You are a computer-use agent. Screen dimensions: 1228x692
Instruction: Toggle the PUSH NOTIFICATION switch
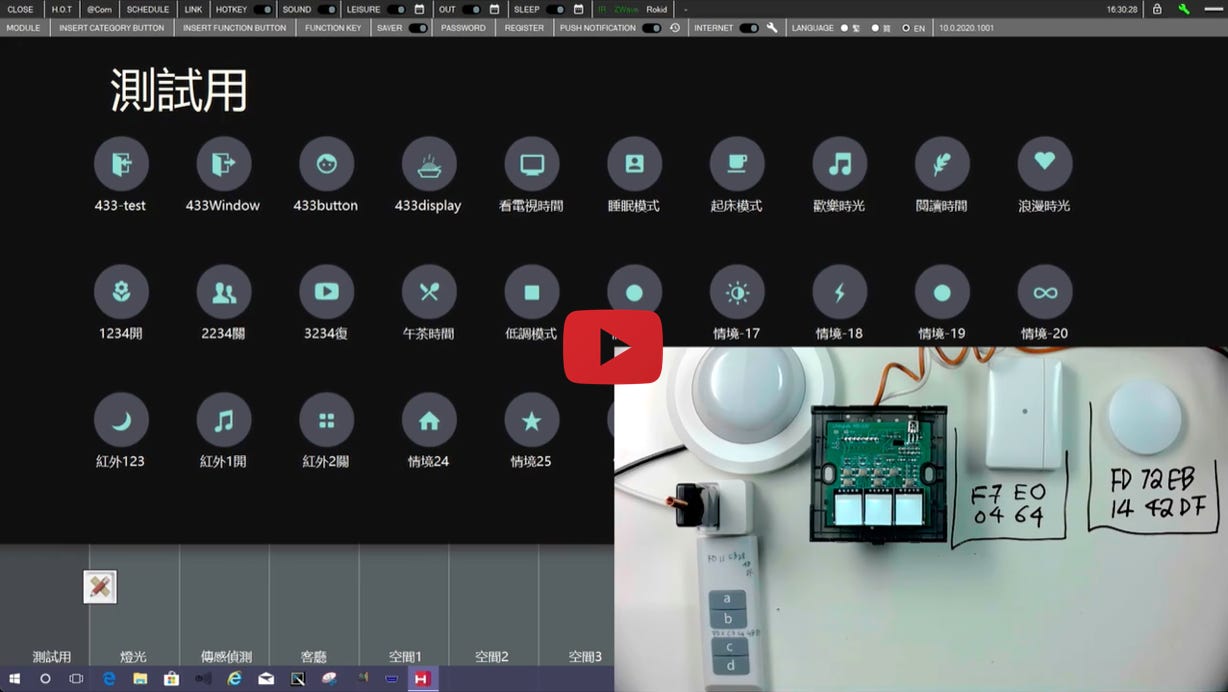(651, 28)
